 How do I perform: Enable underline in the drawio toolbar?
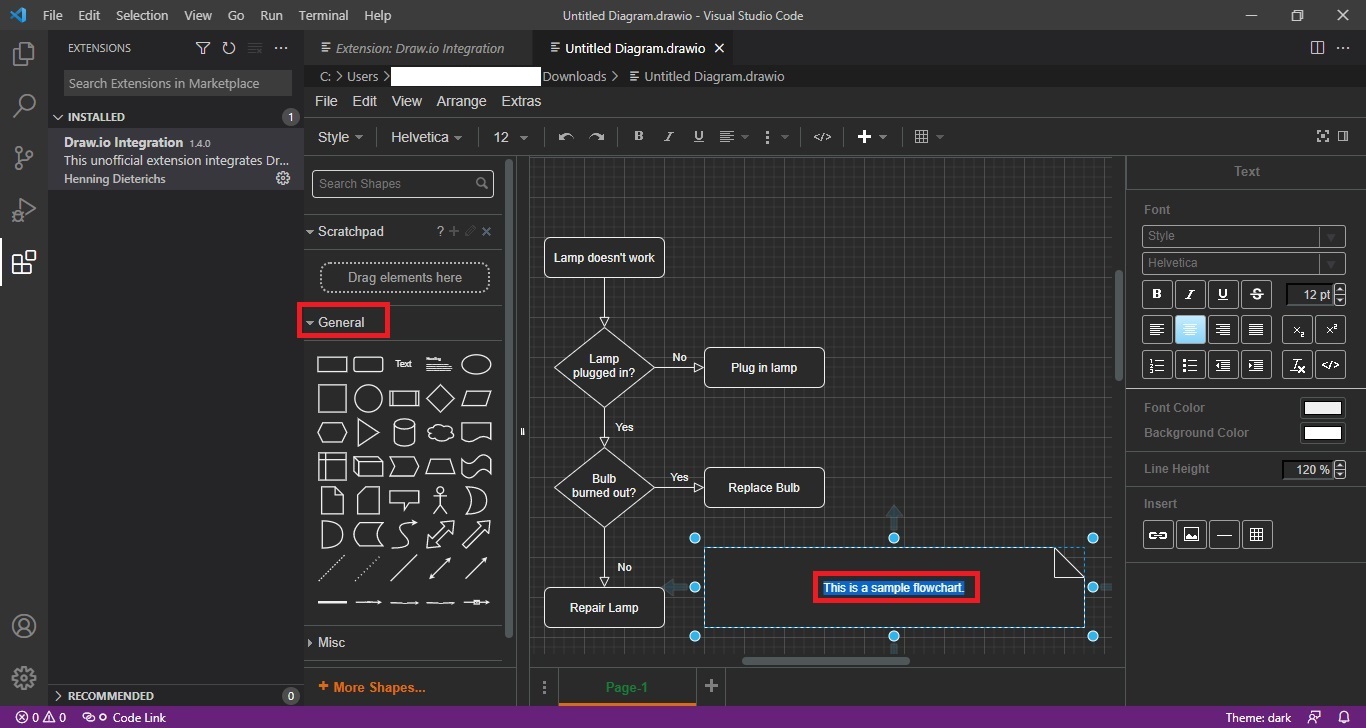(x=698, y=137)
